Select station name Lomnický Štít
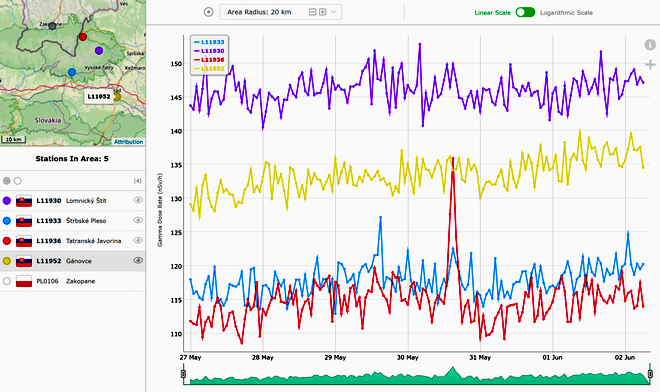 pos(86,201)
